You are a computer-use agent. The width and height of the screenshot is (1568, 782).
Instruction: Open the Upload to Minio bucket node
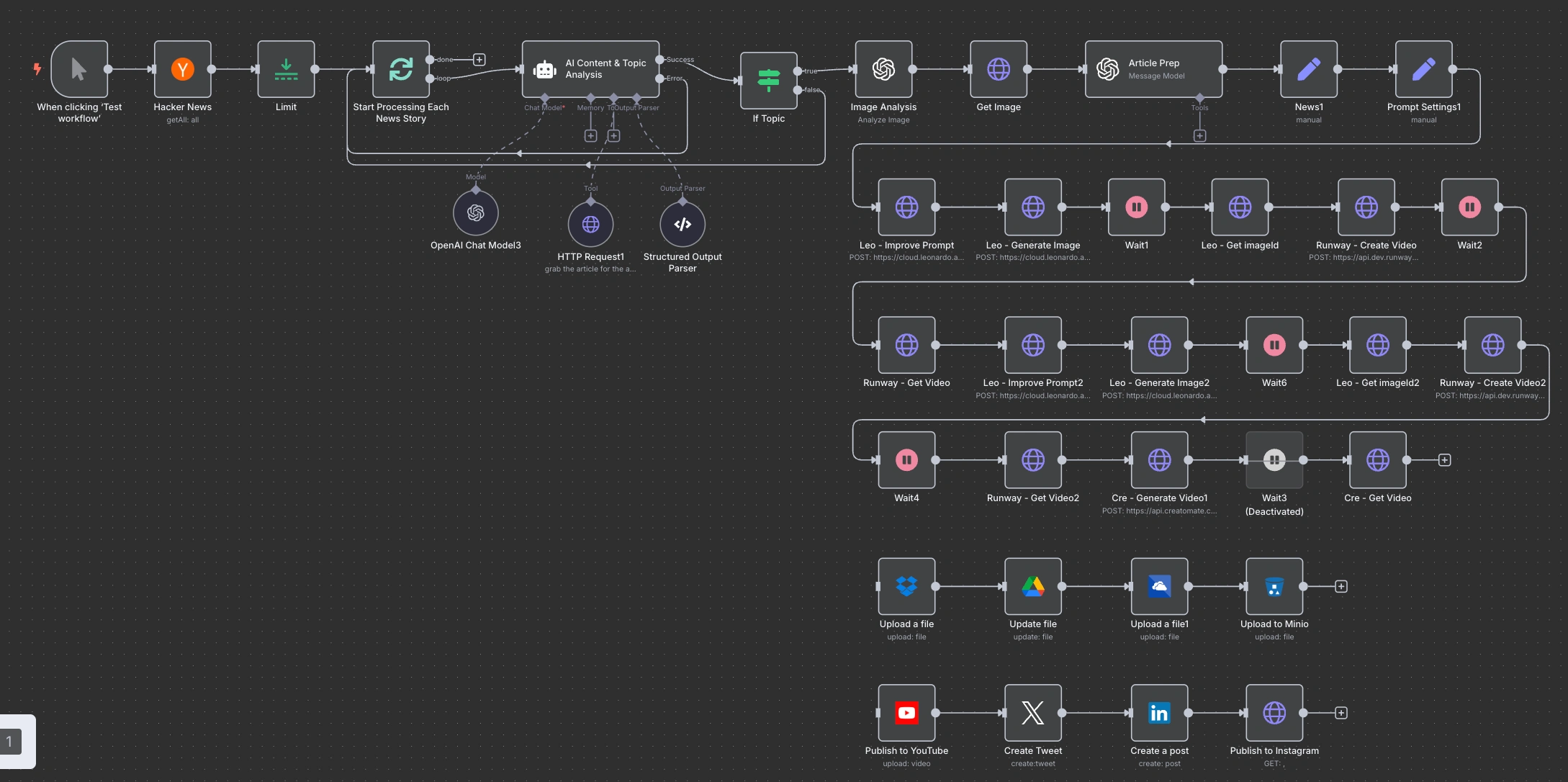1274,586
